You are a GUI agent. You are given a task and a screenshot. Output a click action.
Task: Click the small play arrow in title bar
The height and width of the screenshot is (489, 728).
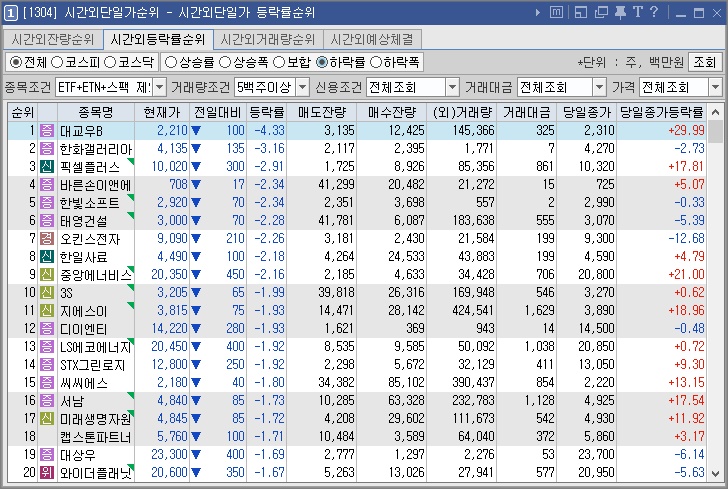pos(538,13)
